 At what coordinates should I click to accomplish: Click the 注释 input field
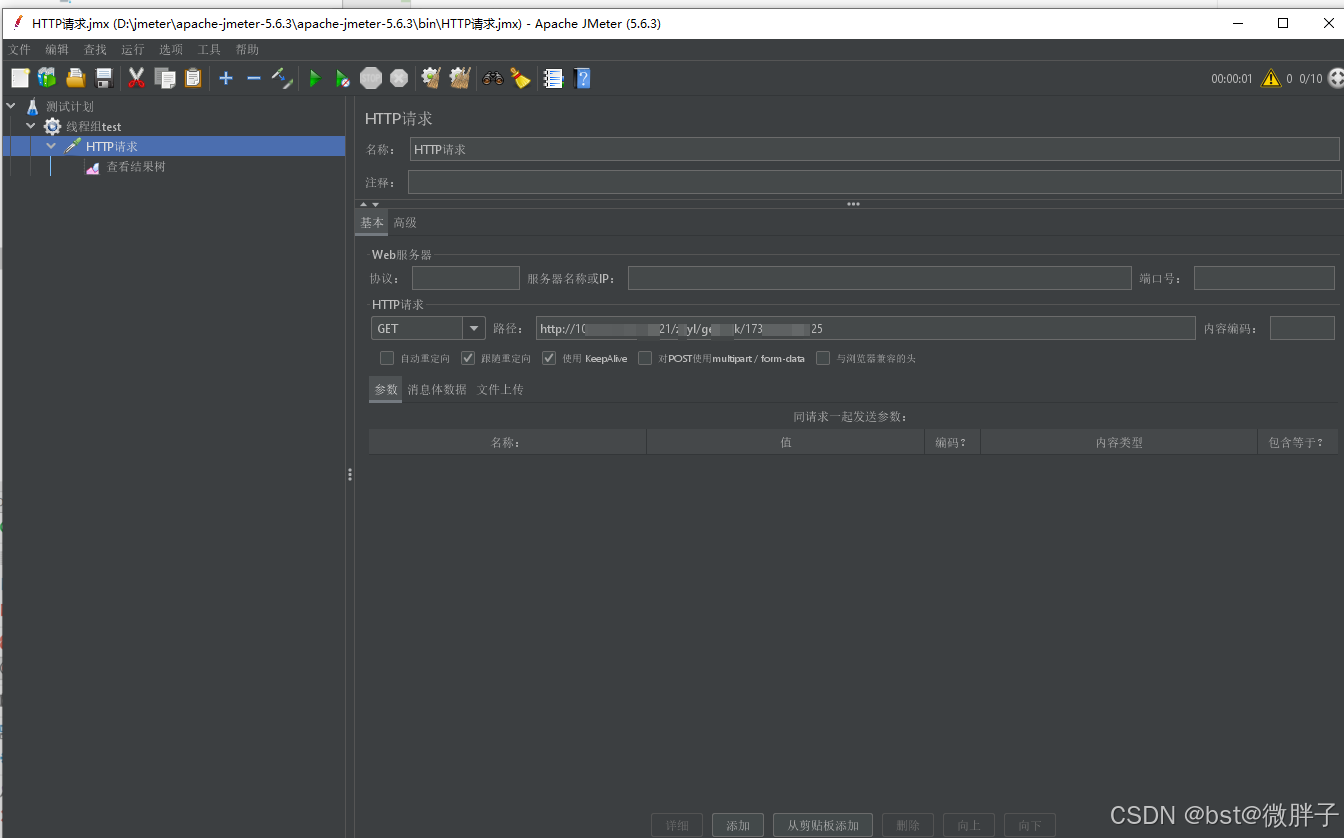(x=874, y=182)
